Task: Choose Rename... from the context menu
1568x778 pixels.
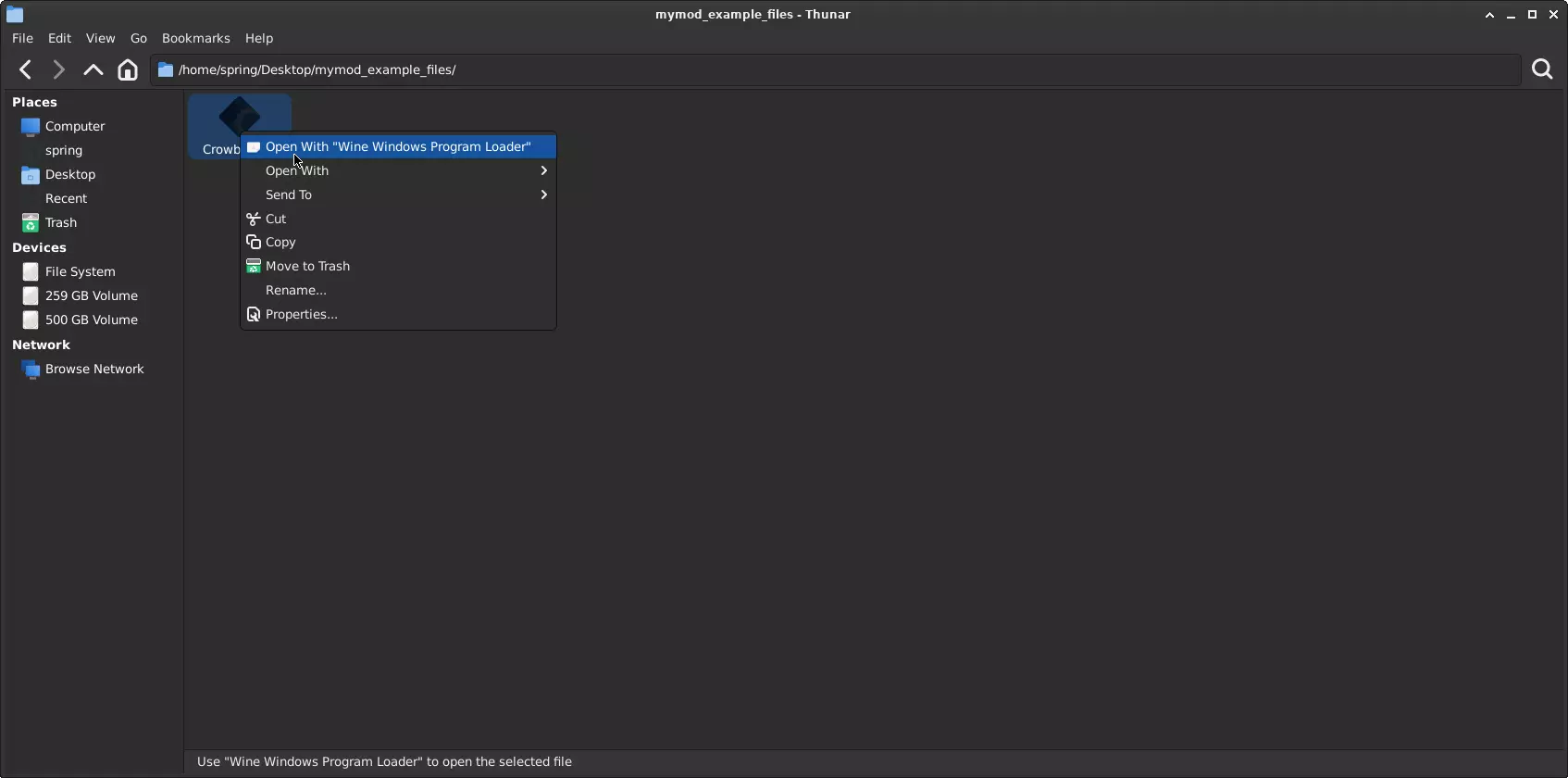Action: tap(398, 290)
